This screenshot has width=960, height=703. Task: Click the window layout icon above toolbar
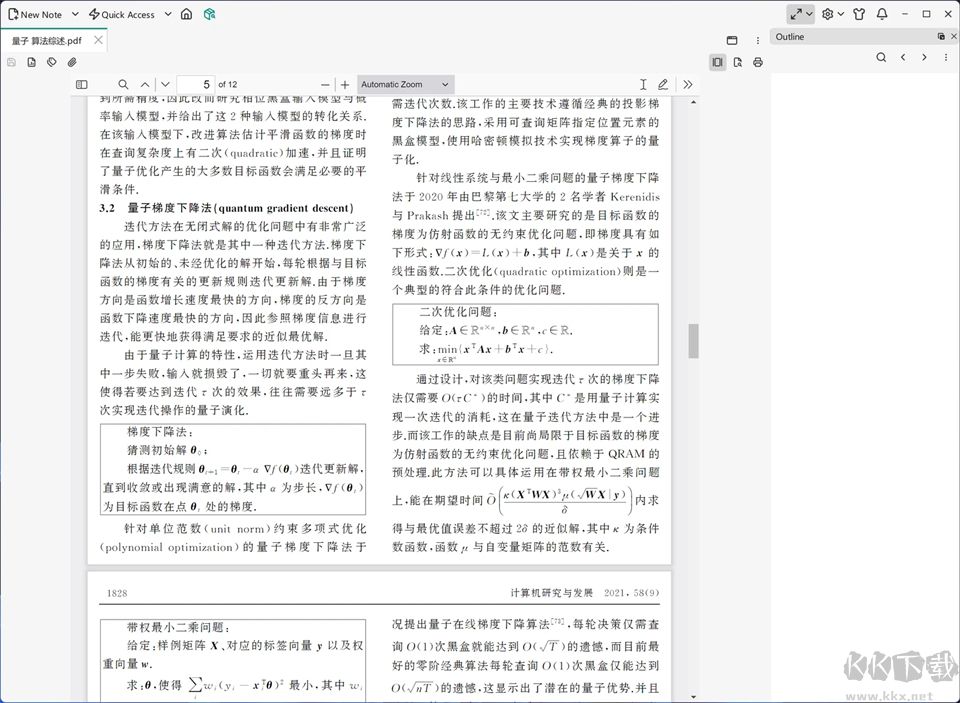tap(732, 40)
